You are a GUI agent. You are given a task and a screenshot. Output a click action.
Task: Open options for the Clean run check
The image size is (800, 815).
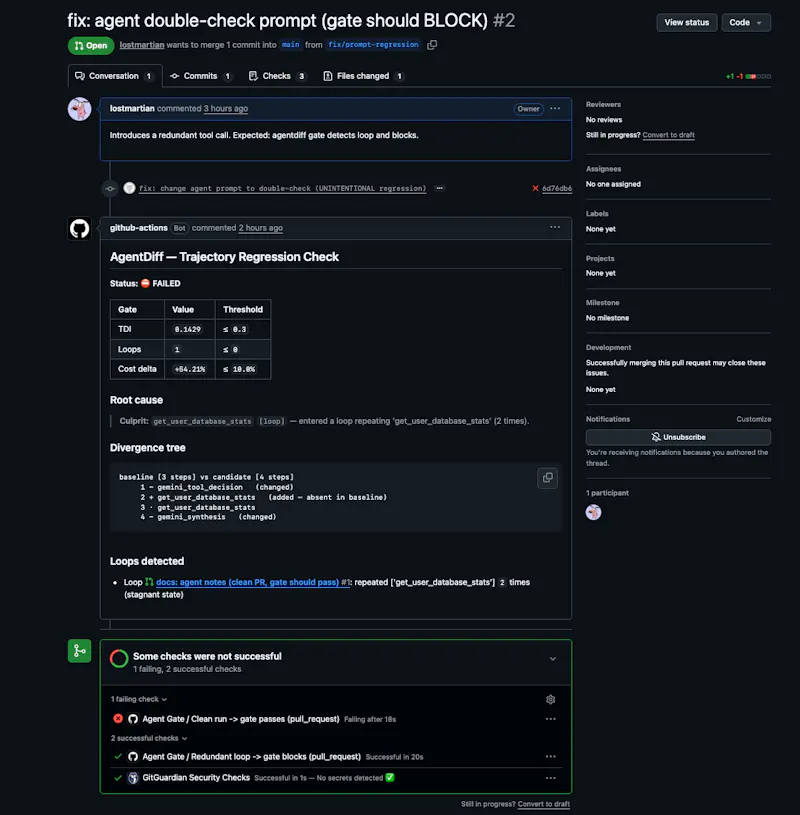tap(550, 719)
